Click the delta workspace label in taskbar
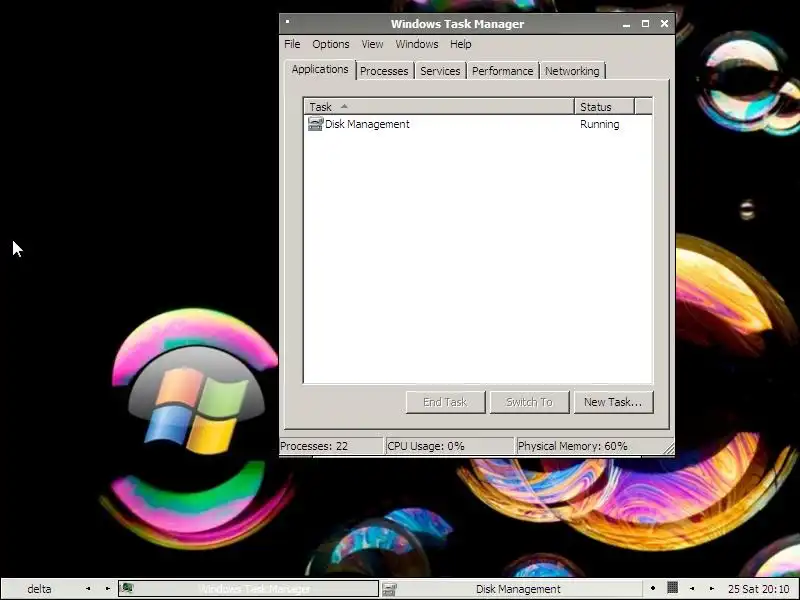The width and height of the screenshot is (800, 600). pos(39,589)
